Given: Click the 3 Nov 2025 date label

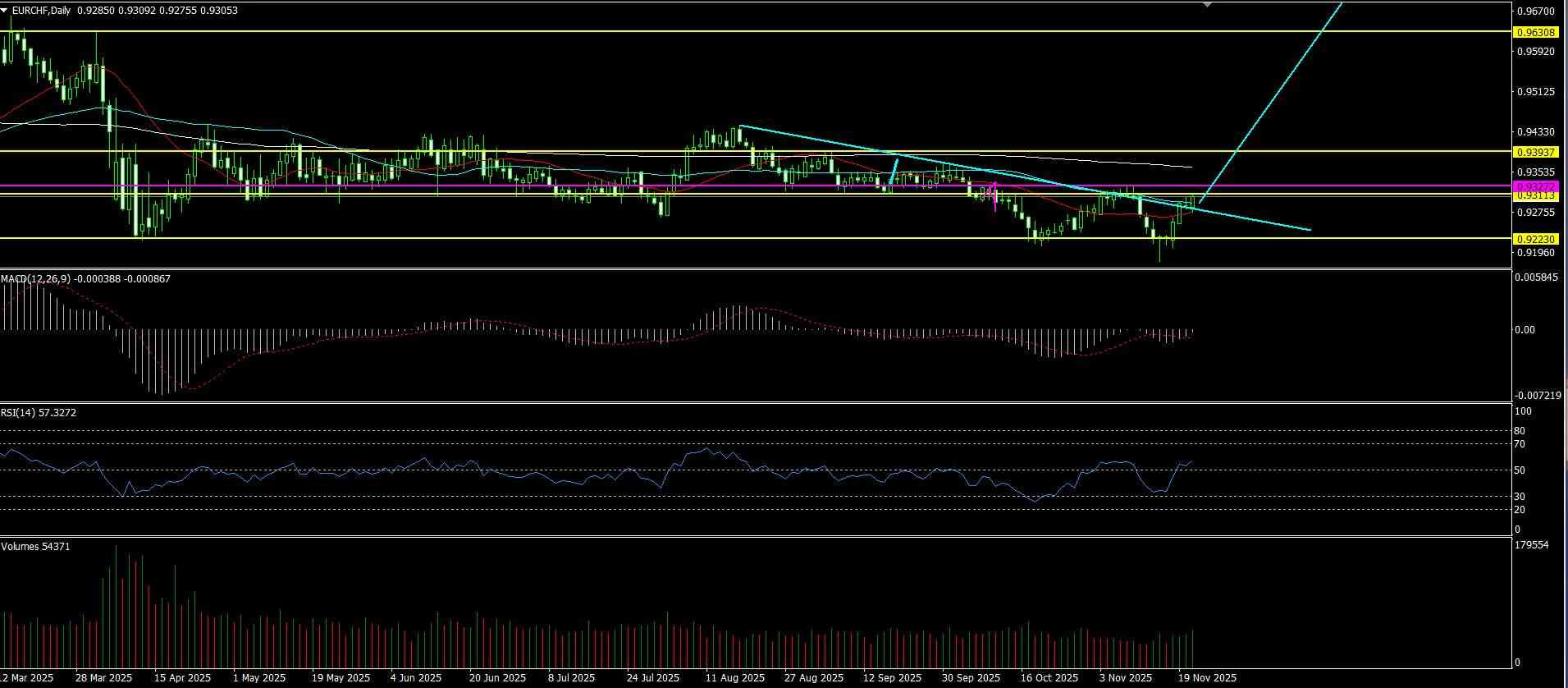Looking at the screenshot, I should (x=1126, y=678).
